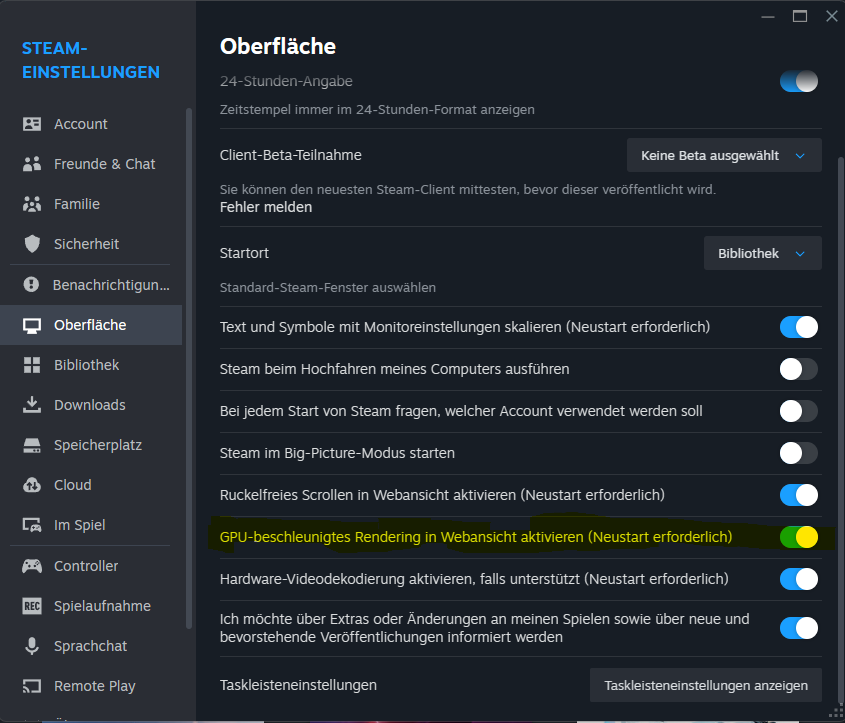Open the Freunde & Chat settings

91,164
